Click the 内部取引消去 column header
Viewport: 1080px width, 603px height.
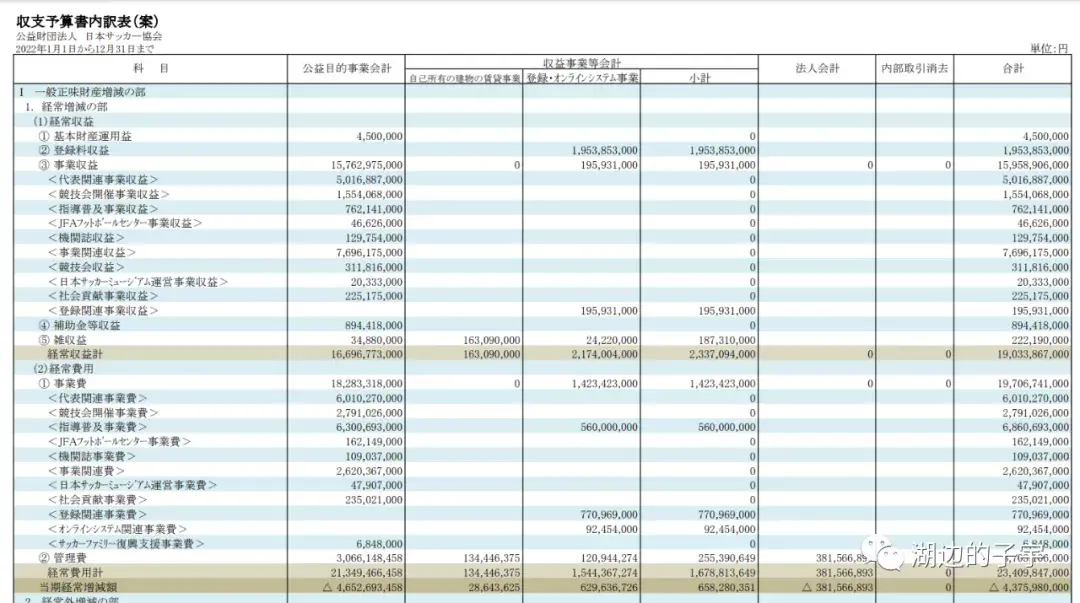914,68
